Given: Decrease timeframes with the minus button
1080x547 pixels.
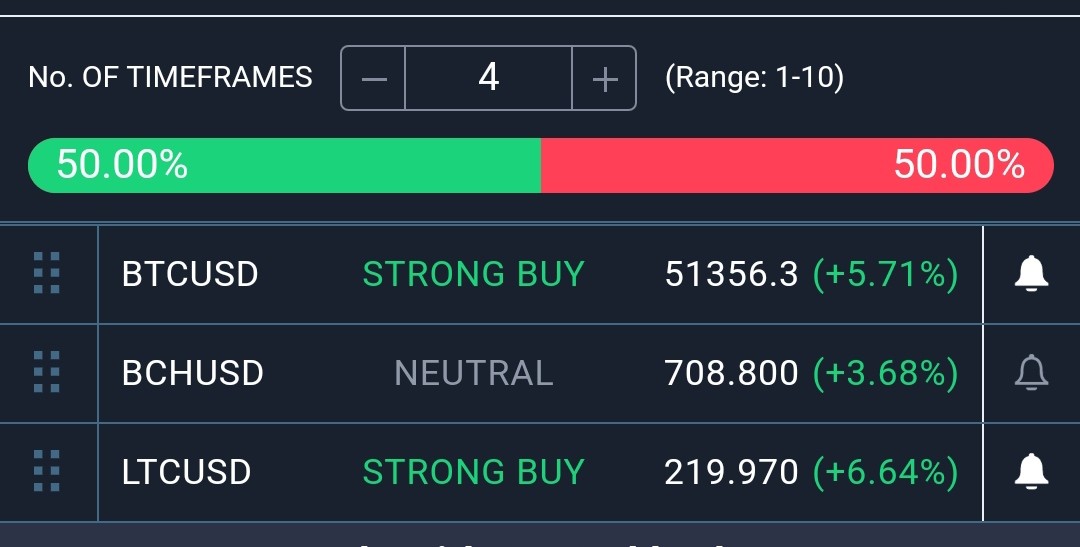Looking at the screenshot, I should (x=373, y=78).
